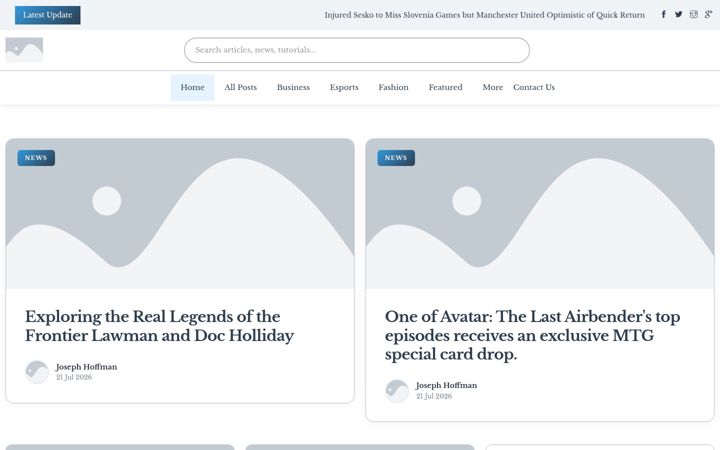The image size is (720, 450).
Task: Open the Twitter social icon
Action: pyautogui.click(x=679, y=14)
